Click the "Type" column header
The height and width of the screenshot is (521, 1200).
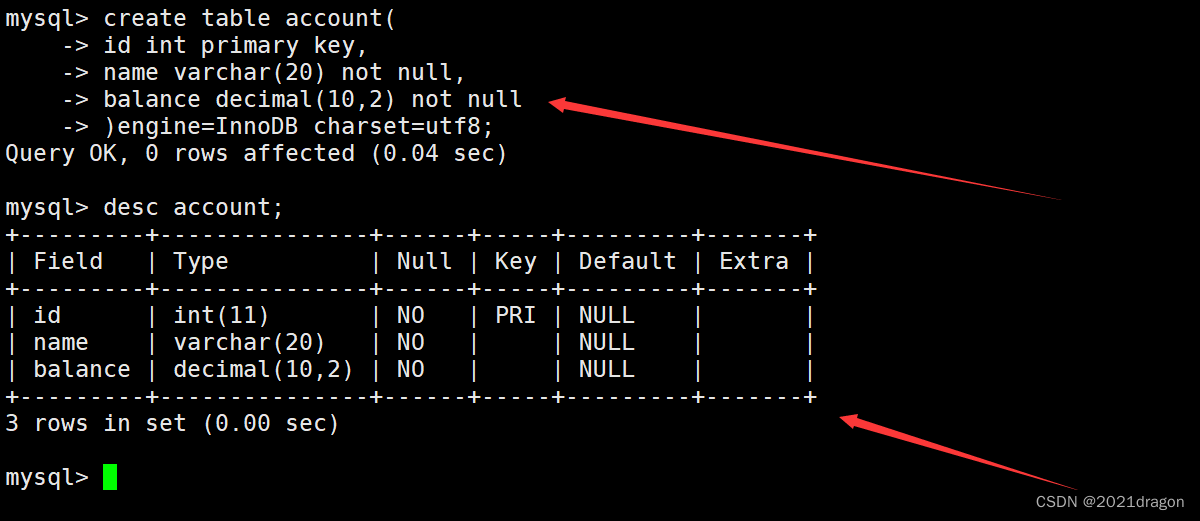click(201, 262)
